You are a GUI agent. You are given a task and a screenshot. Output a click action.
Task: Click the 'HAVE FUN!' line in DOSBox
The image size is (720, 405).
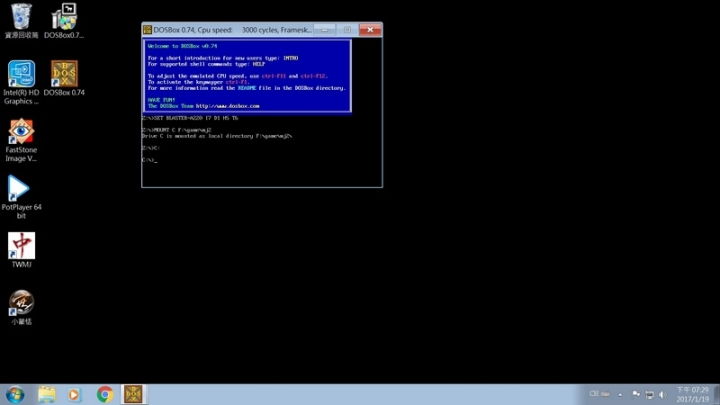pos(161,100)
